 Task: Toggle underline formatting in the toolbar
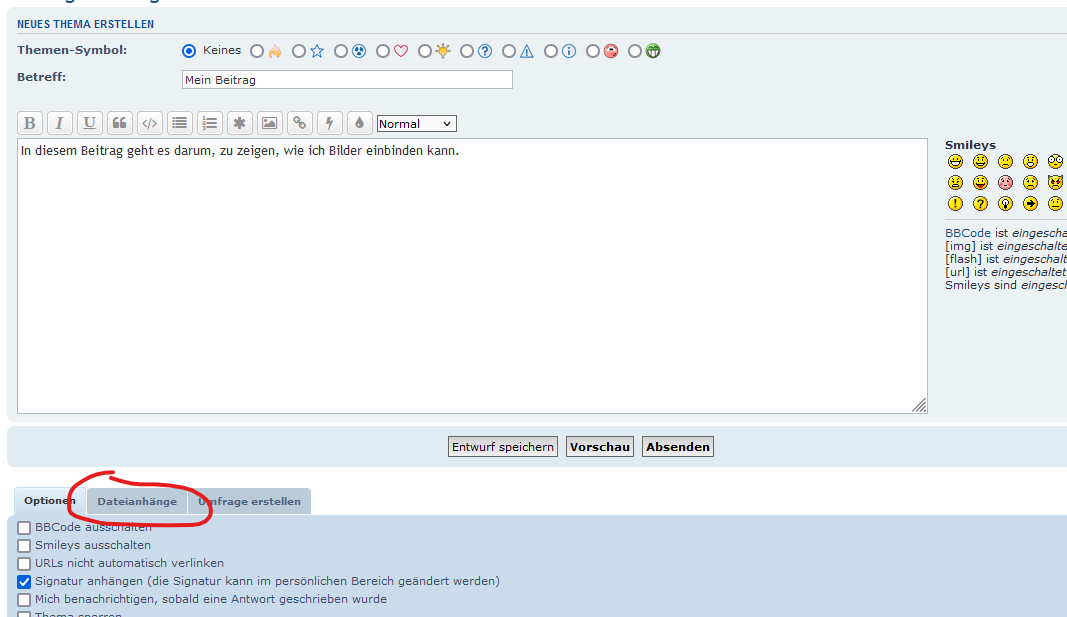tap(90, 123)
